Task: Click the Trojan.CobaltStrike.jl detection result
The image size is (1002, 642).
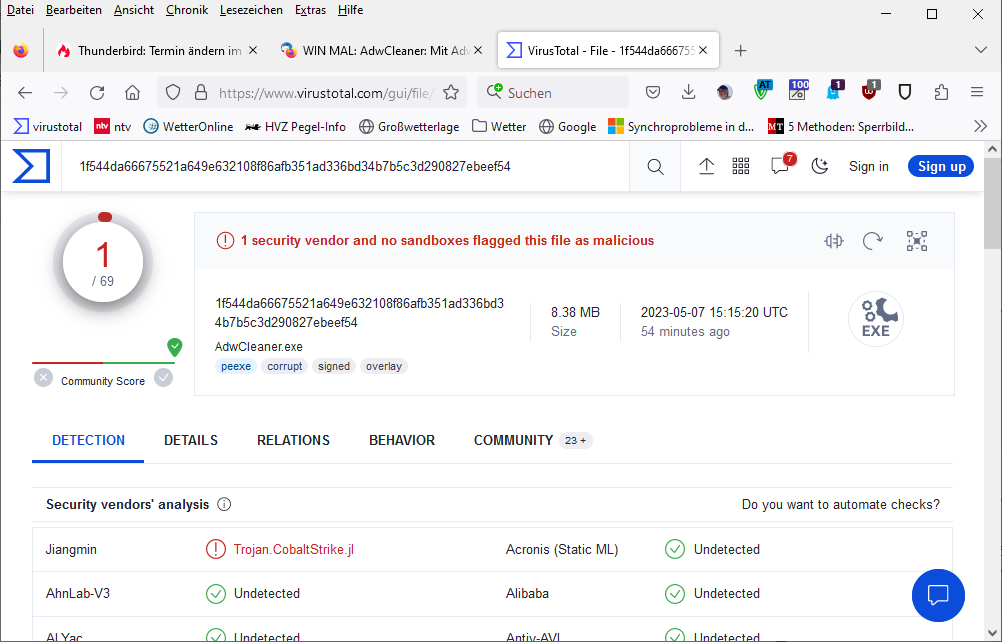Action: [293, 549]
